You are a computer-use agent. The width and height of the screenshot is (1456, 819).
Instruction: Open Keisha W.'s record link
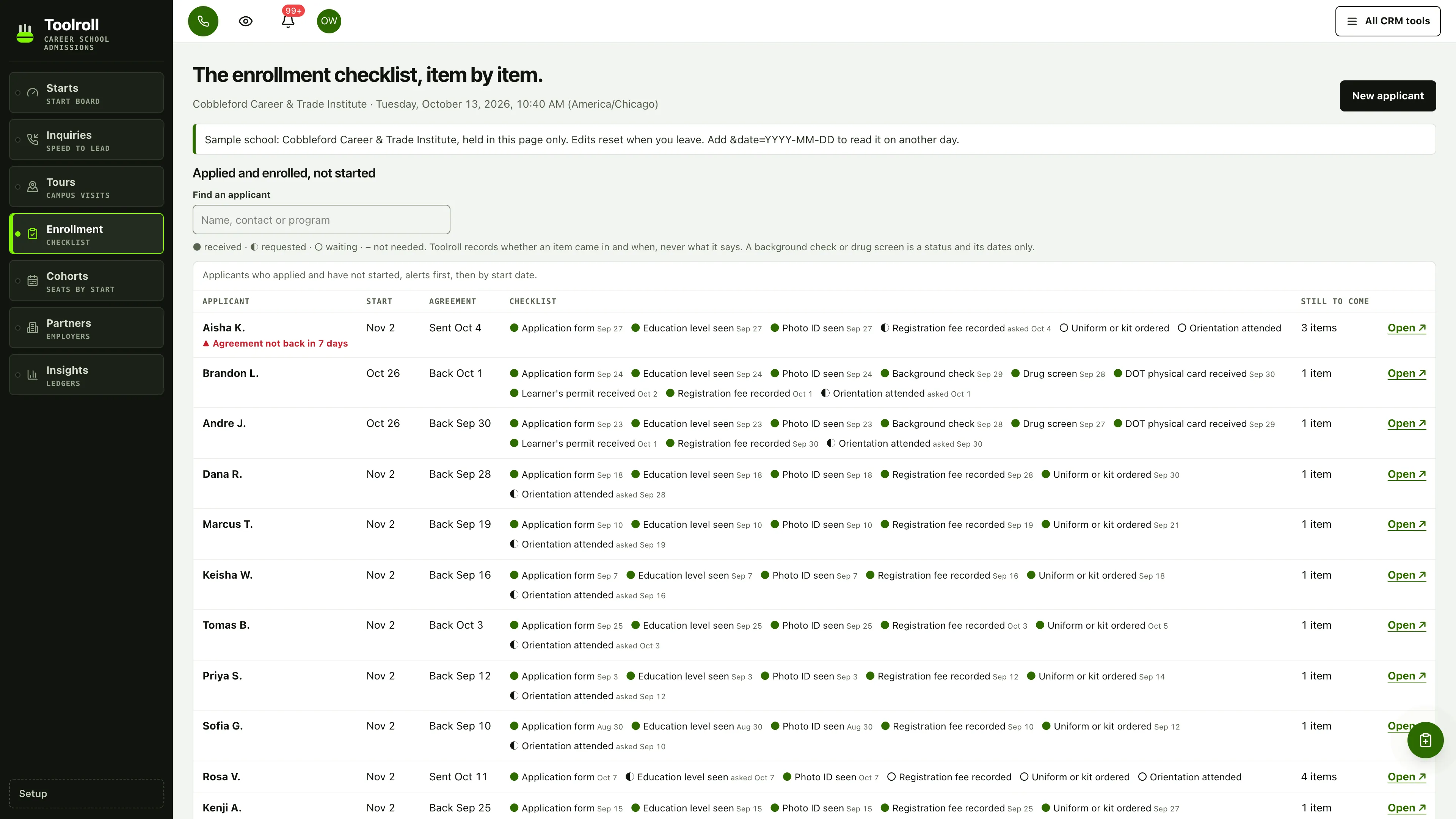coord(1406,575)
